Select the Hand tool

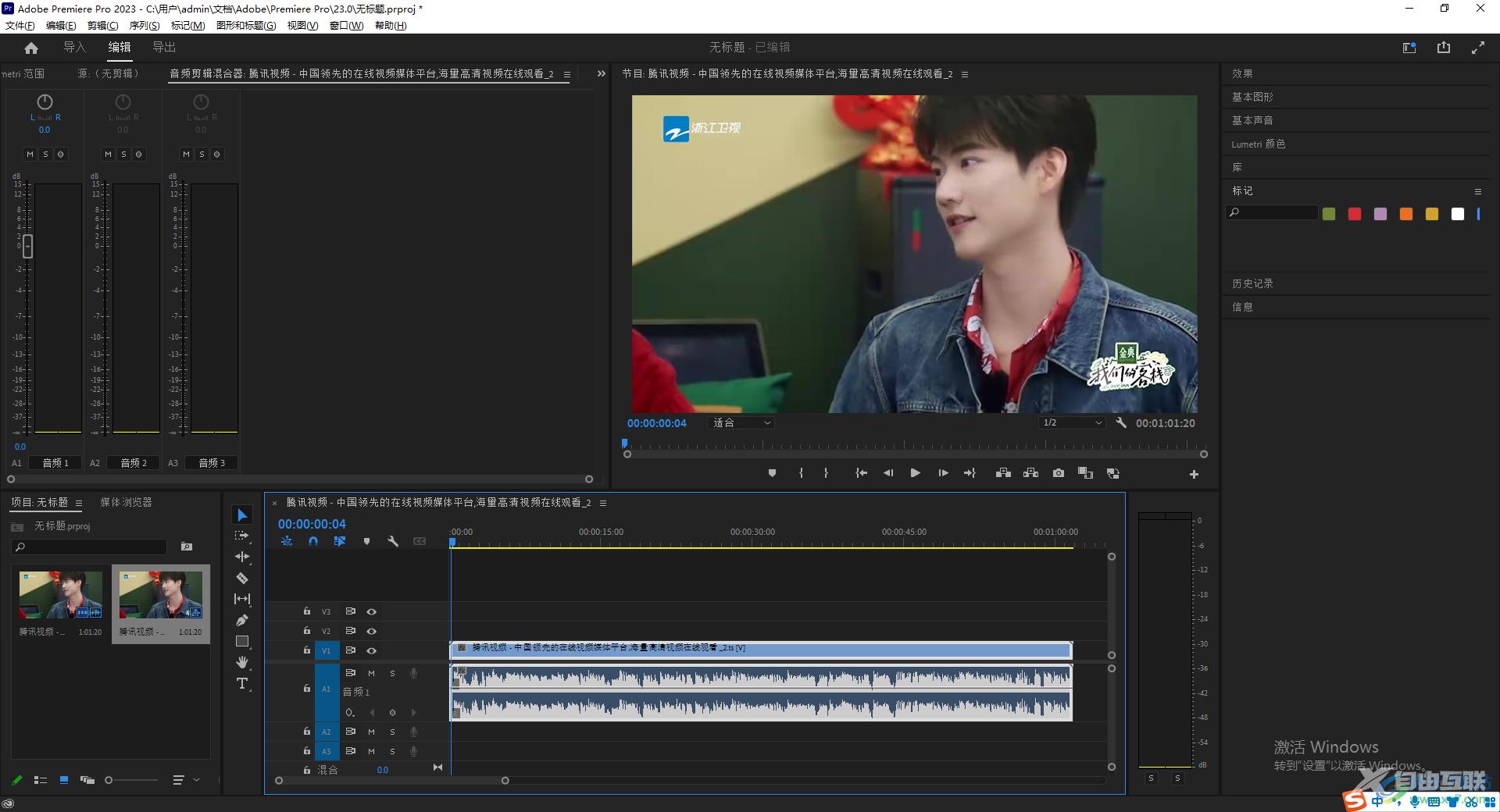pyautogui.click(x=242, y=662)
